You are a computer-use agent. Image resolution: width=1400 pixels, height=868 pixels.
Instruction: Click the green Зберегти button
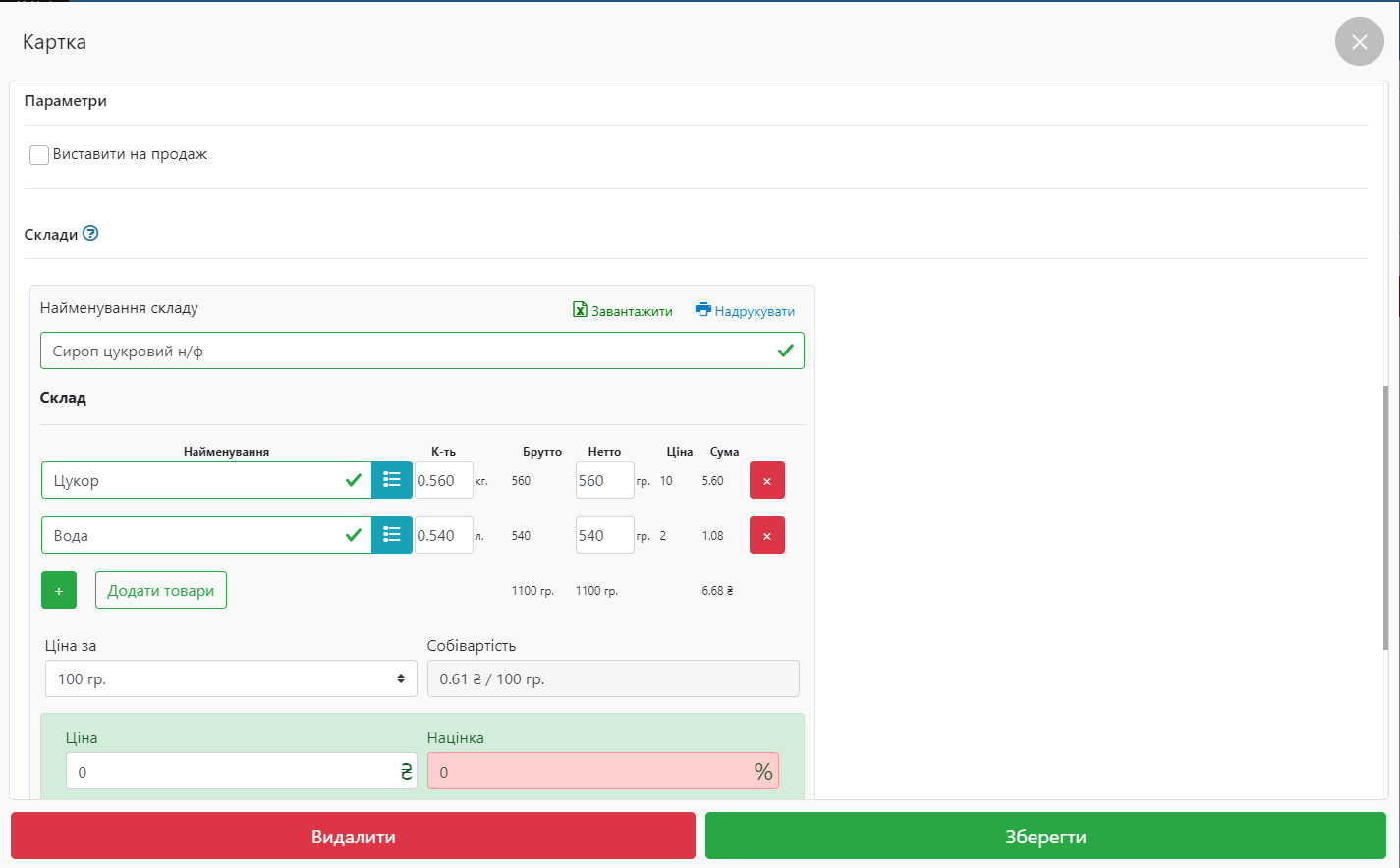click(1045, 837)
